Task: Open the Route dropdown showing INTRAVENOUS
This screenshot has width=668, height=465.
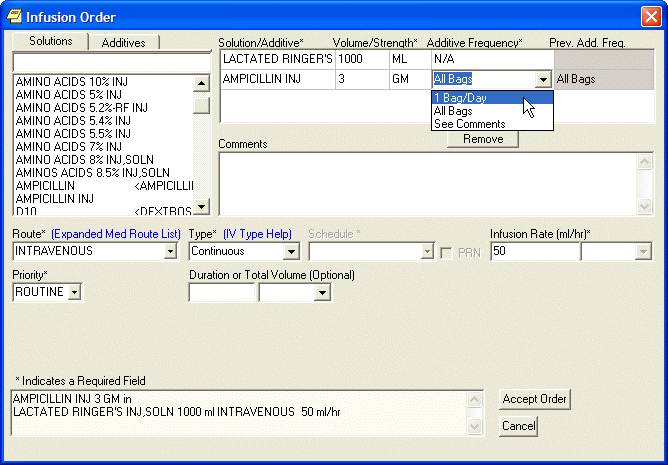Action: [x=169, y=252]
